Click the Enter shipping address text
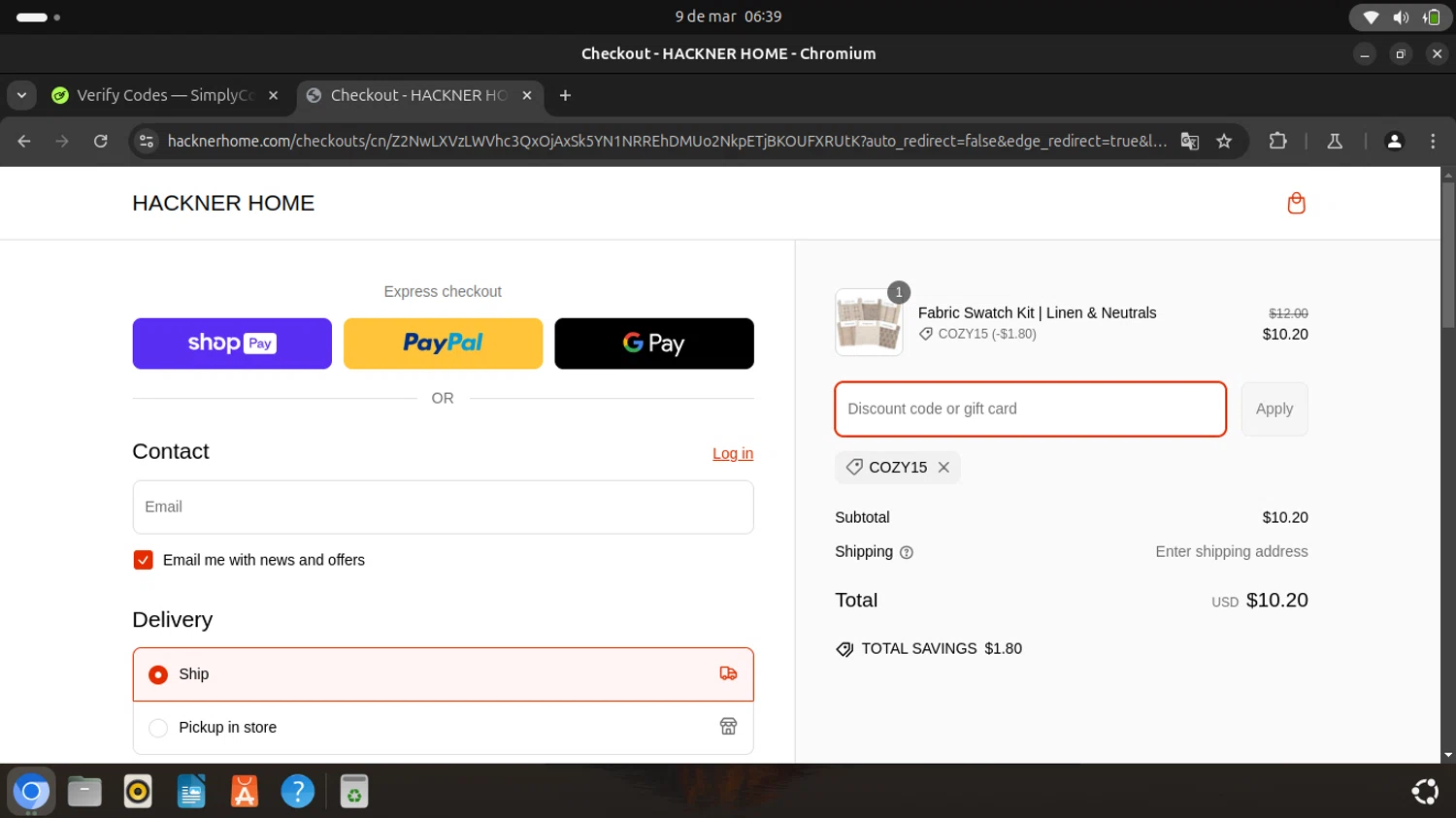The image size is (1456, 818). [1232, 551]
